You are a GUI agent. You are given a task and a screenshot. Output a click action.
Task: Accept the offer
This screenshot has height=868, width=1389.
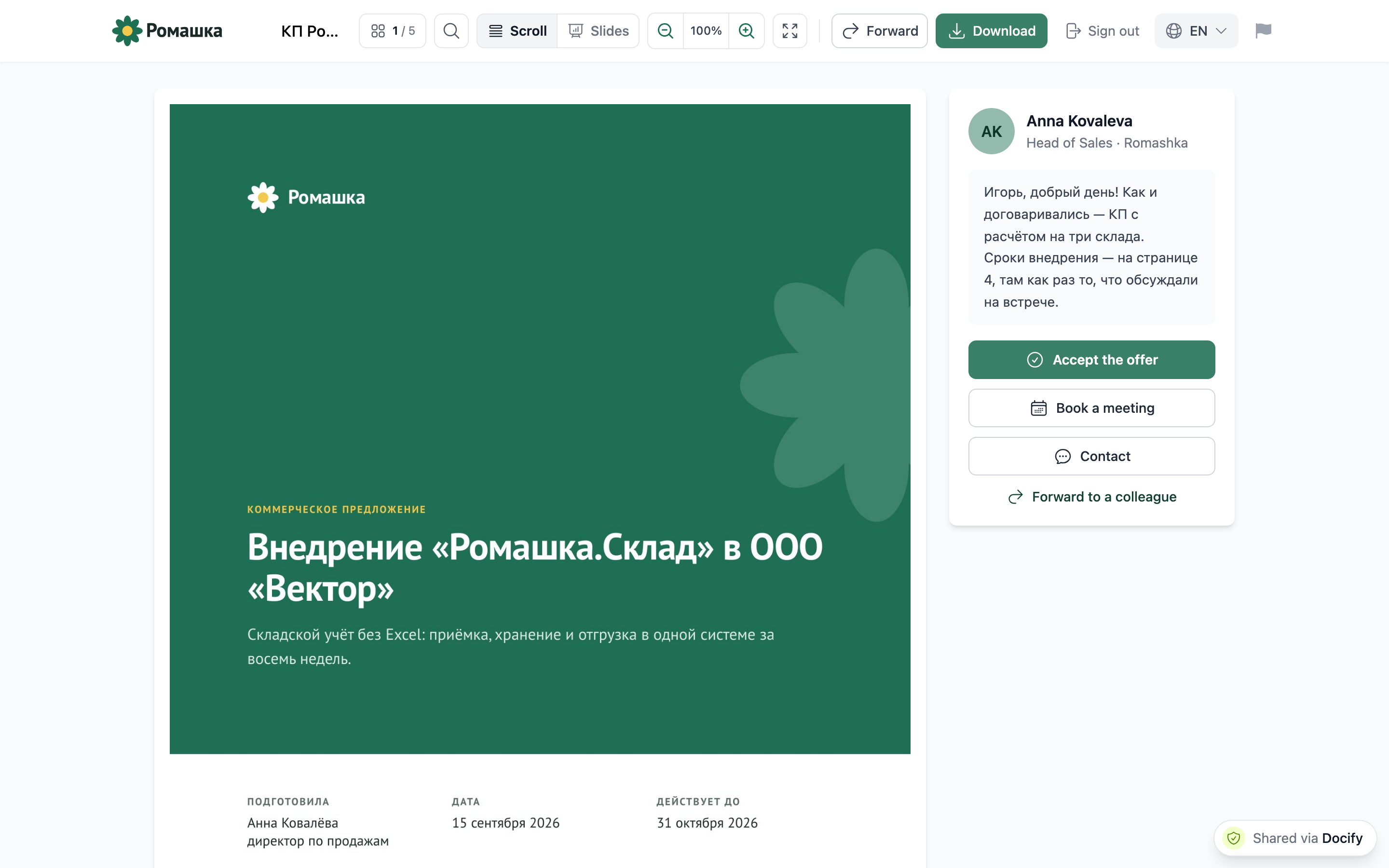(x=1091, y=360)
